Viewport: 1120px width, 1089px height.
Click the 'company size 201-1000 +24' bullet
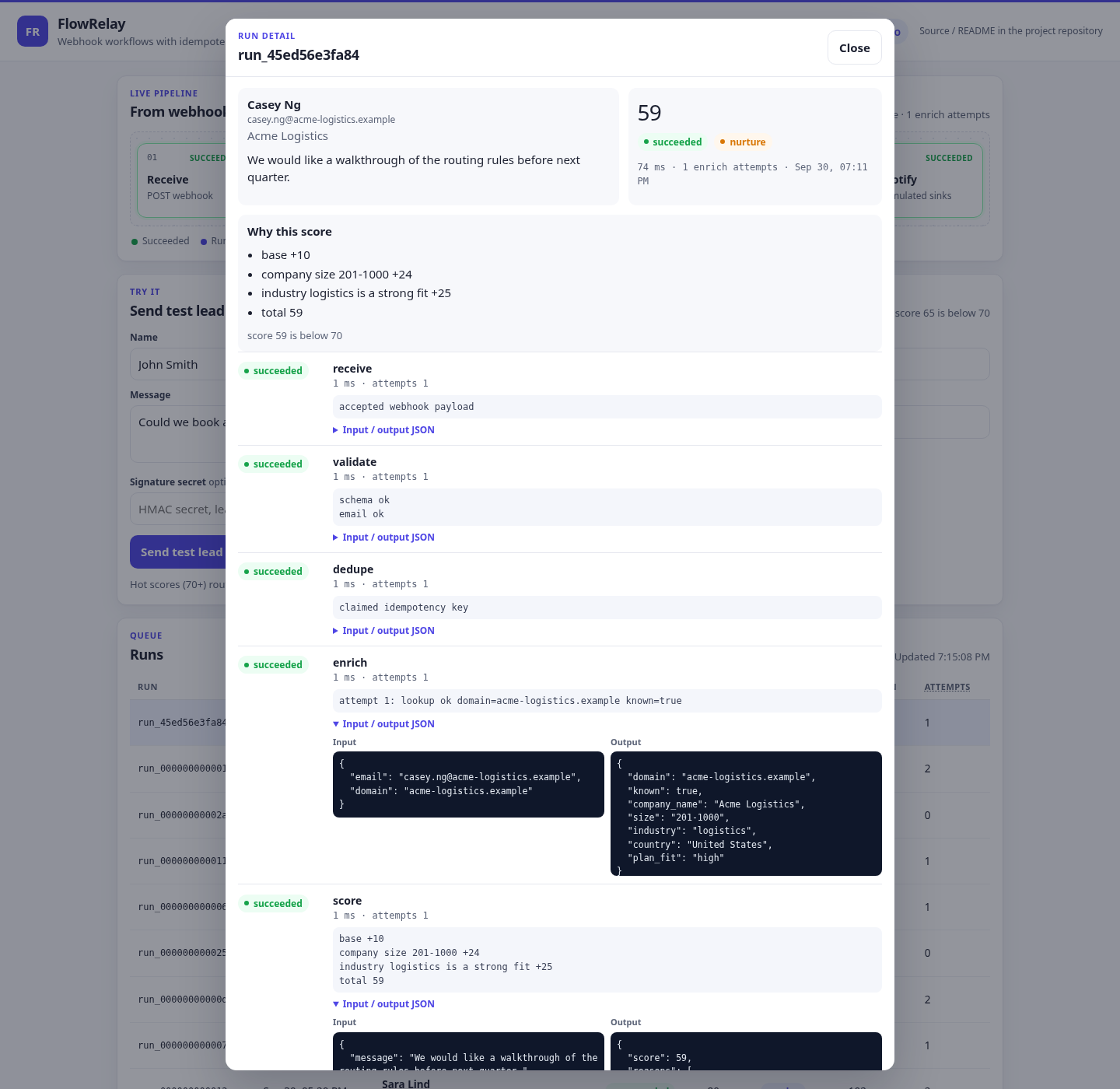[x=337, y=275]
